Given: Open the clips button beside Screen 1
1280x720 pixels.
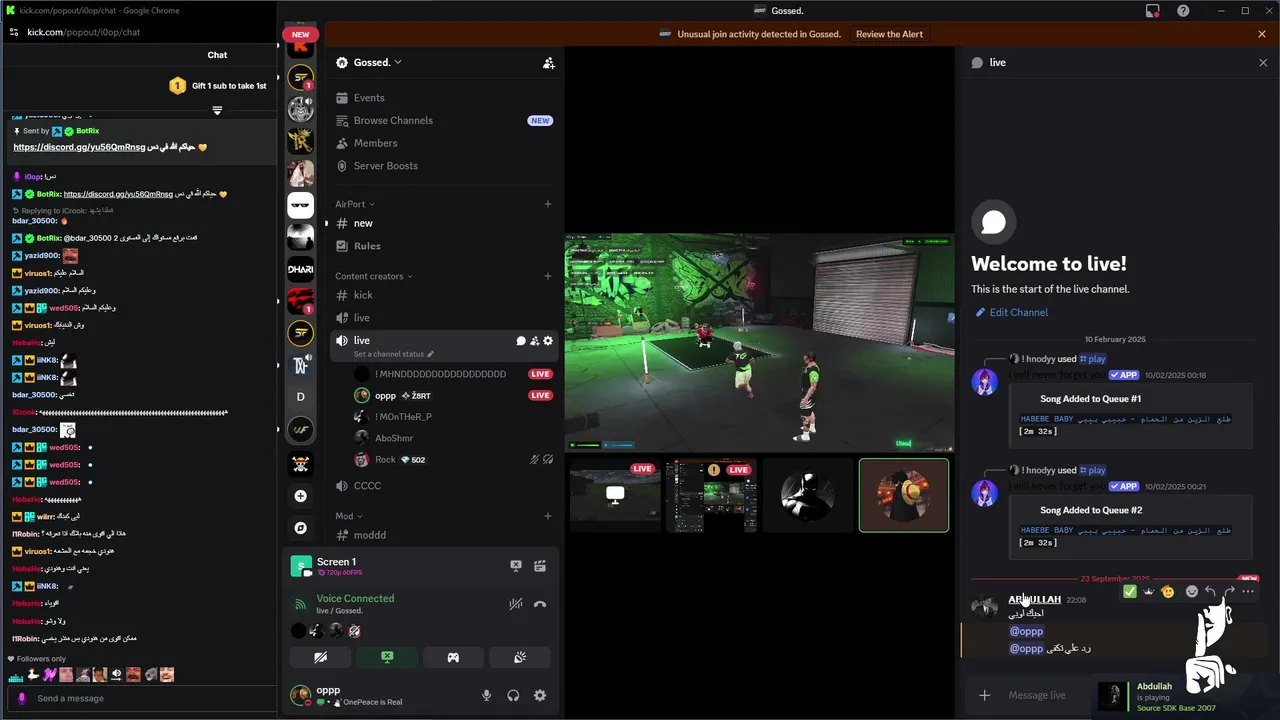Looking at the screenshot, I should 540,565.
